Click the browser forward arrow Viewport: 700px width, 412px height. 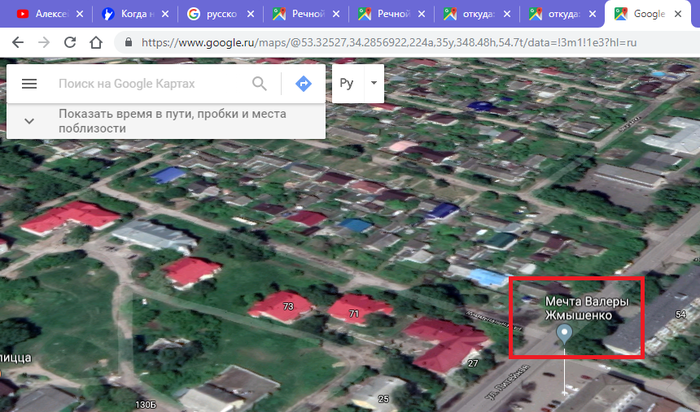[43, 44]
